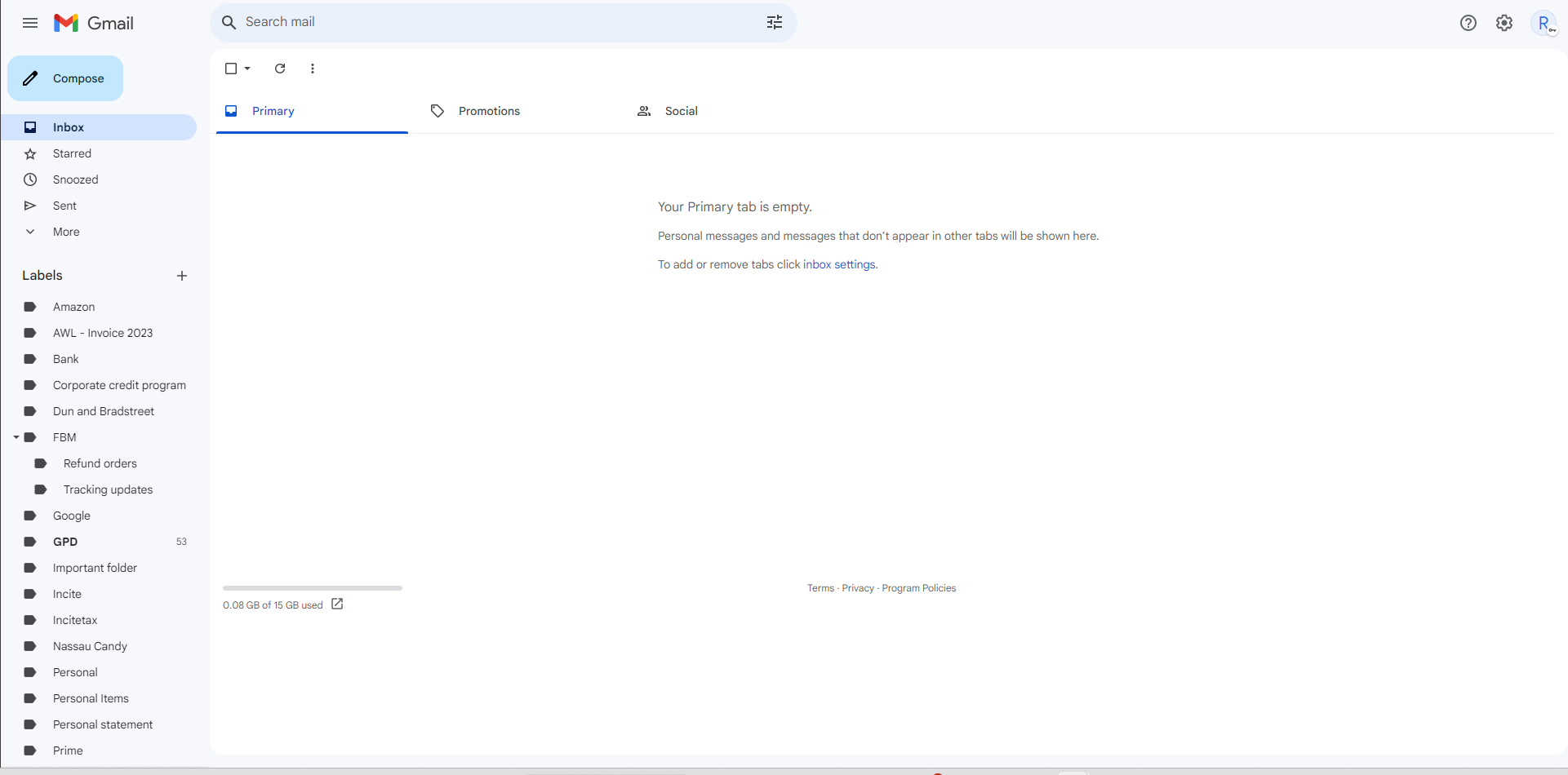Click the Inbox tray icon in sidebar
Image resolution: width=1568 pixels, height=775 pixels.
(30, 127)
